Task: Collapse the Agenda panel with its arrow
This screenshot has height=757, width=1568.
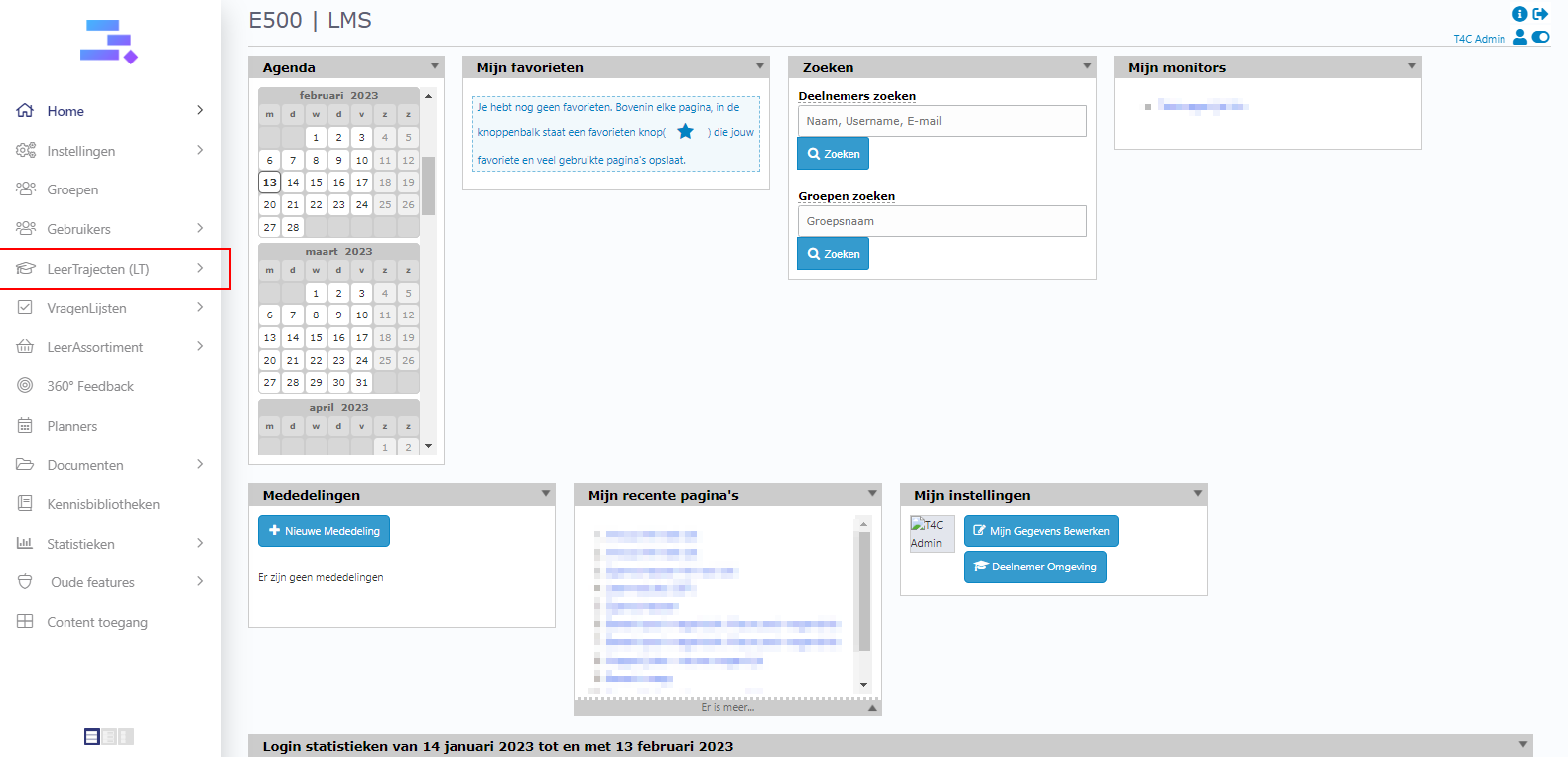Action: 434,66
